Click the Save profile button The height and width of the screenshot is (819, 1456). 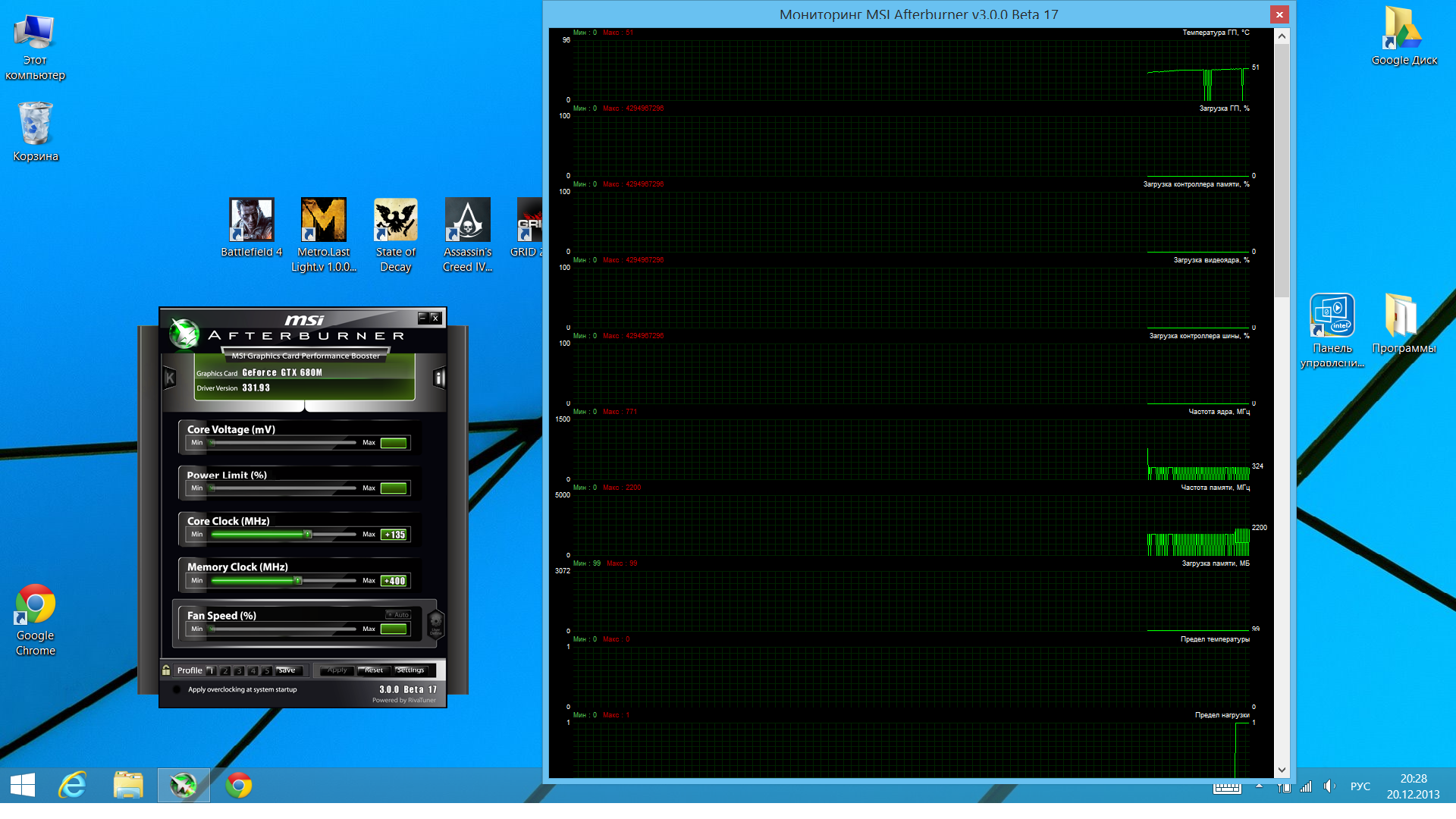click(x=288, y=670)
